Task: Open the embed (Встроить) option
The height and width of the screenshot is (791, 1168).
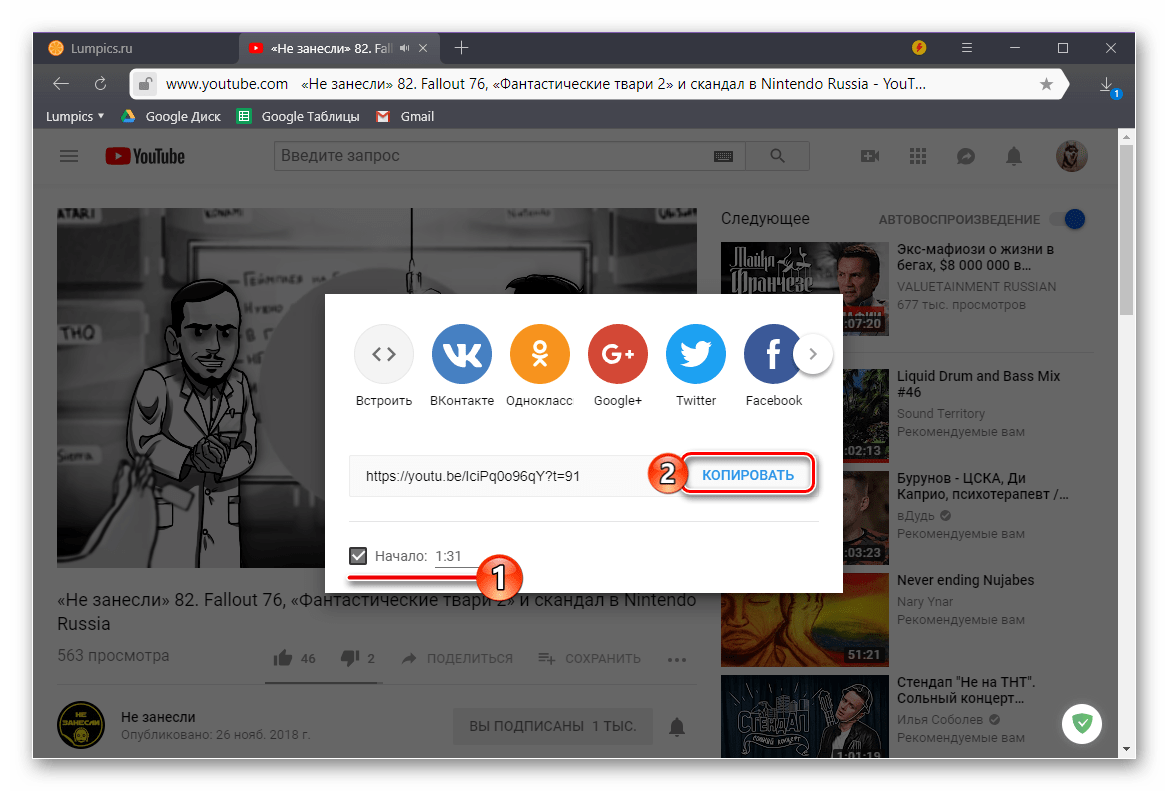Action: pyautogui.click(x=384, y=354)
